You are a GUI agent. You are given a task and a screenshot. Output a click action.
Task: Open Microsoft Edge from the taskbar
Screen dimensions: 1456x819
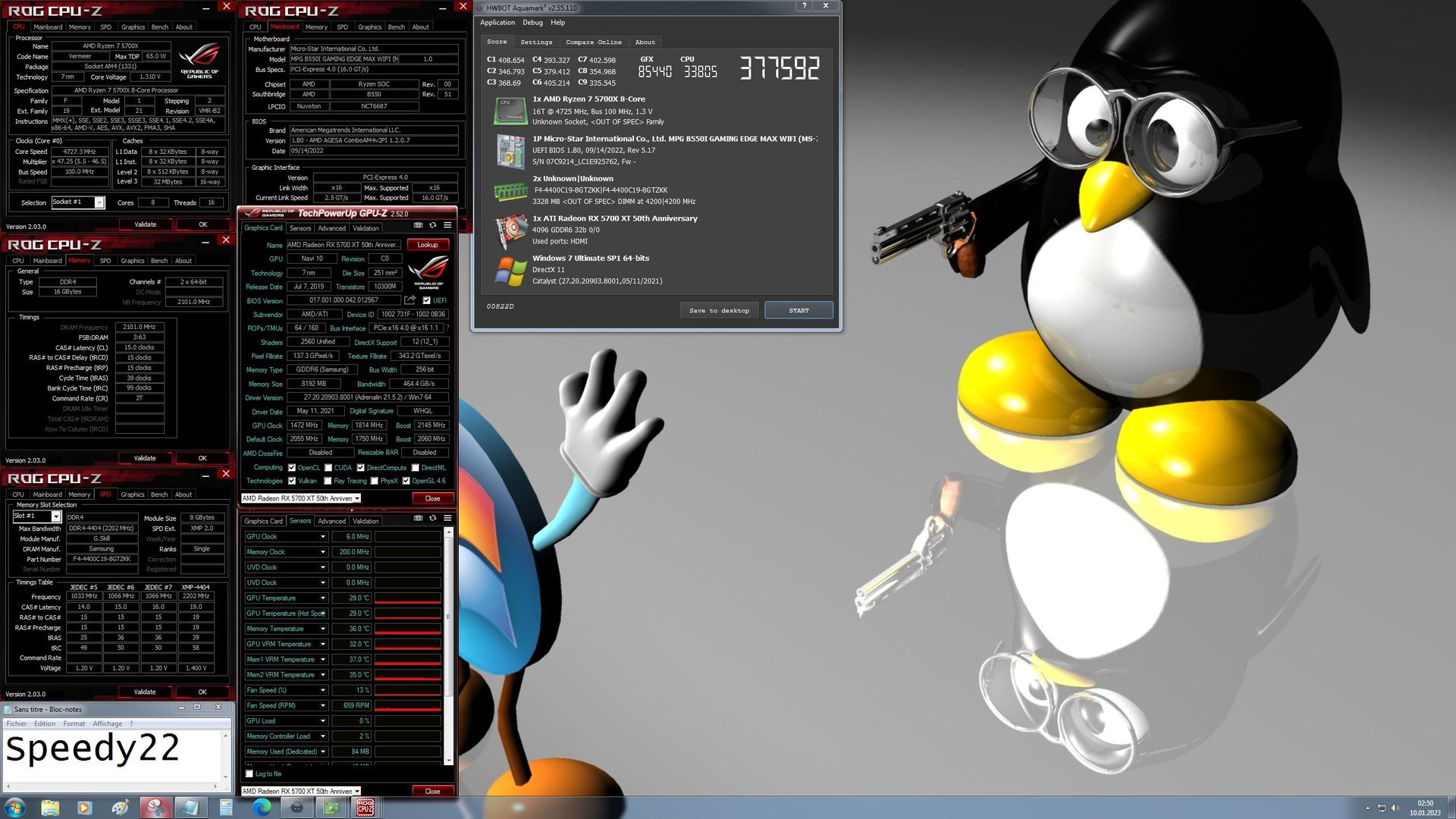262,808
